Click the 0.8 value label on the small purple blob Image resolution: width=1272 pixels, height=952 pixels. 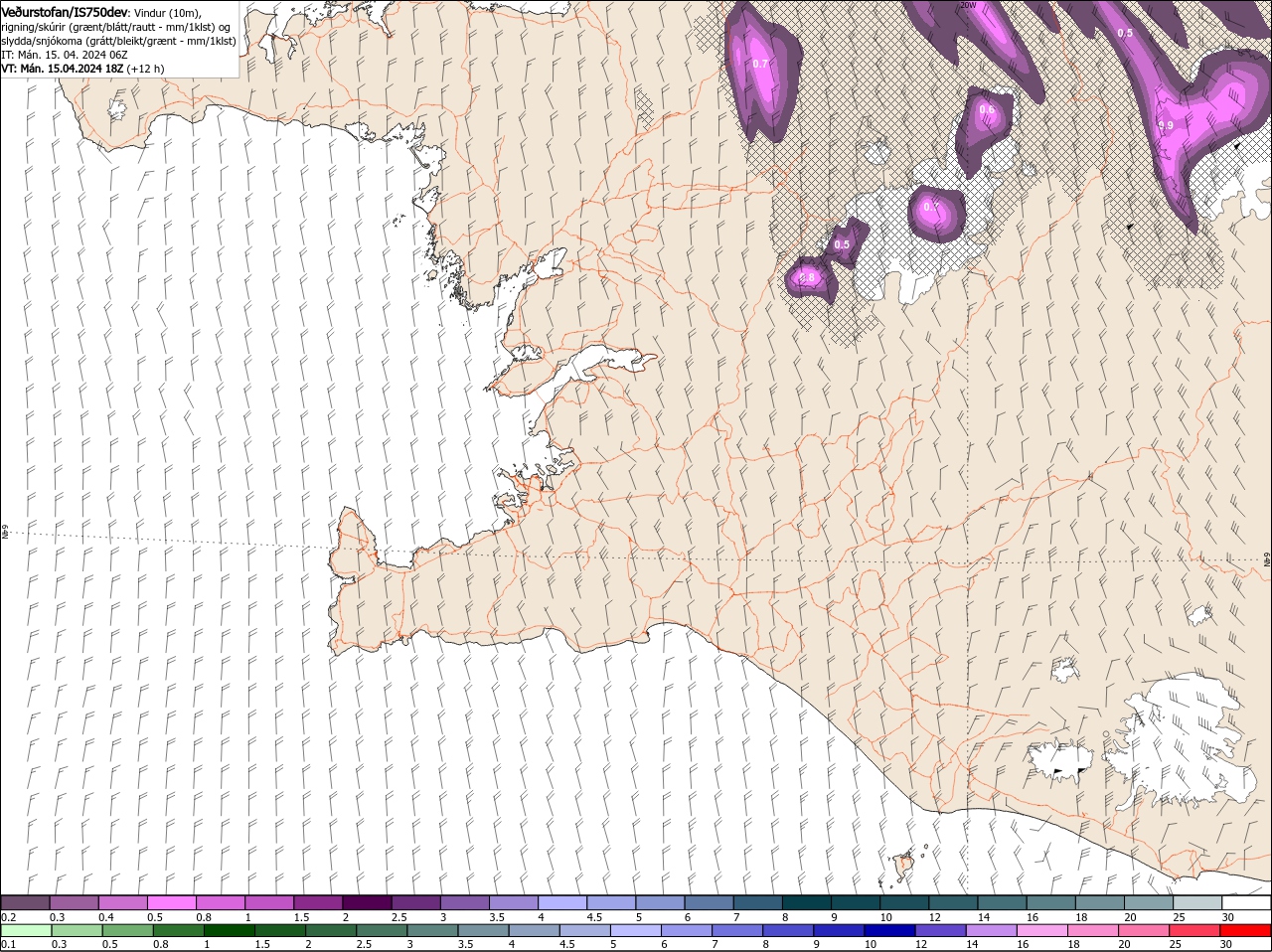(x=807, y=277)
